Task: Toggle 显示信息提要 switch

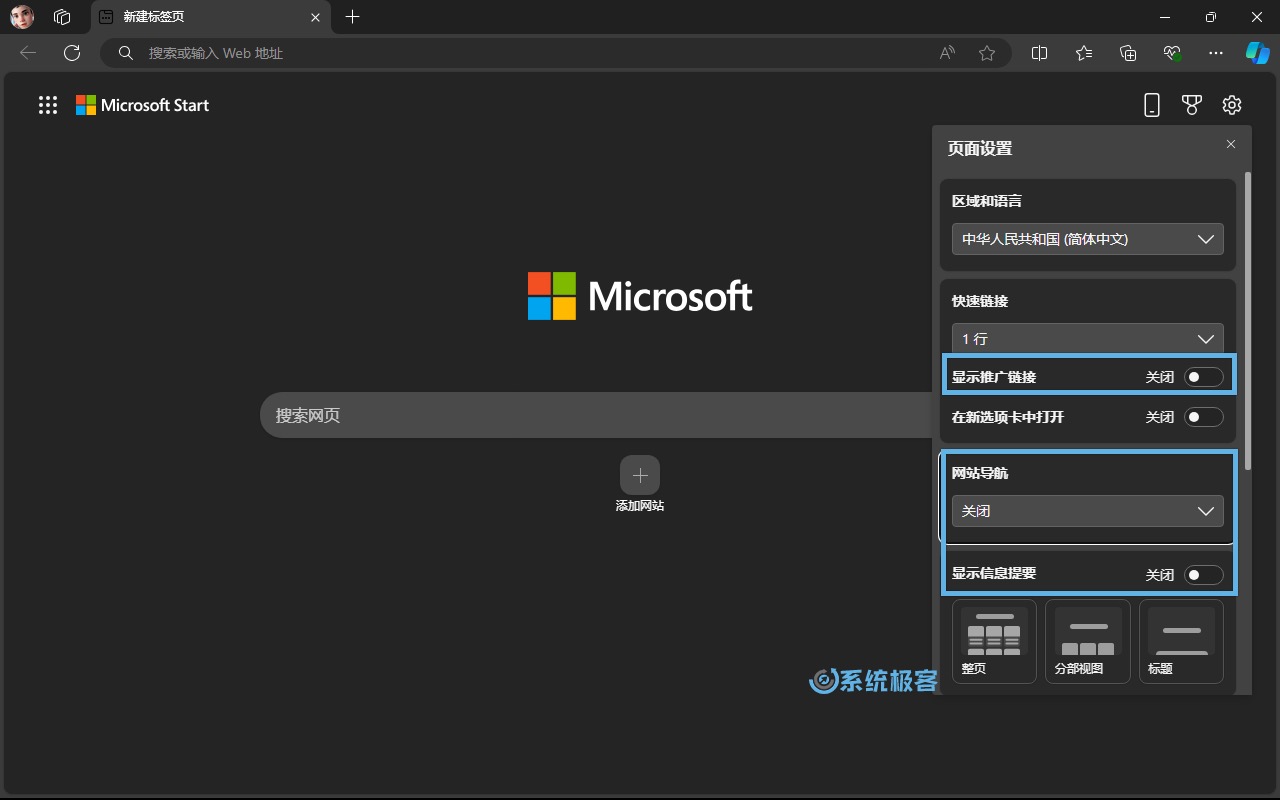Action: (x=1204, y=575)
